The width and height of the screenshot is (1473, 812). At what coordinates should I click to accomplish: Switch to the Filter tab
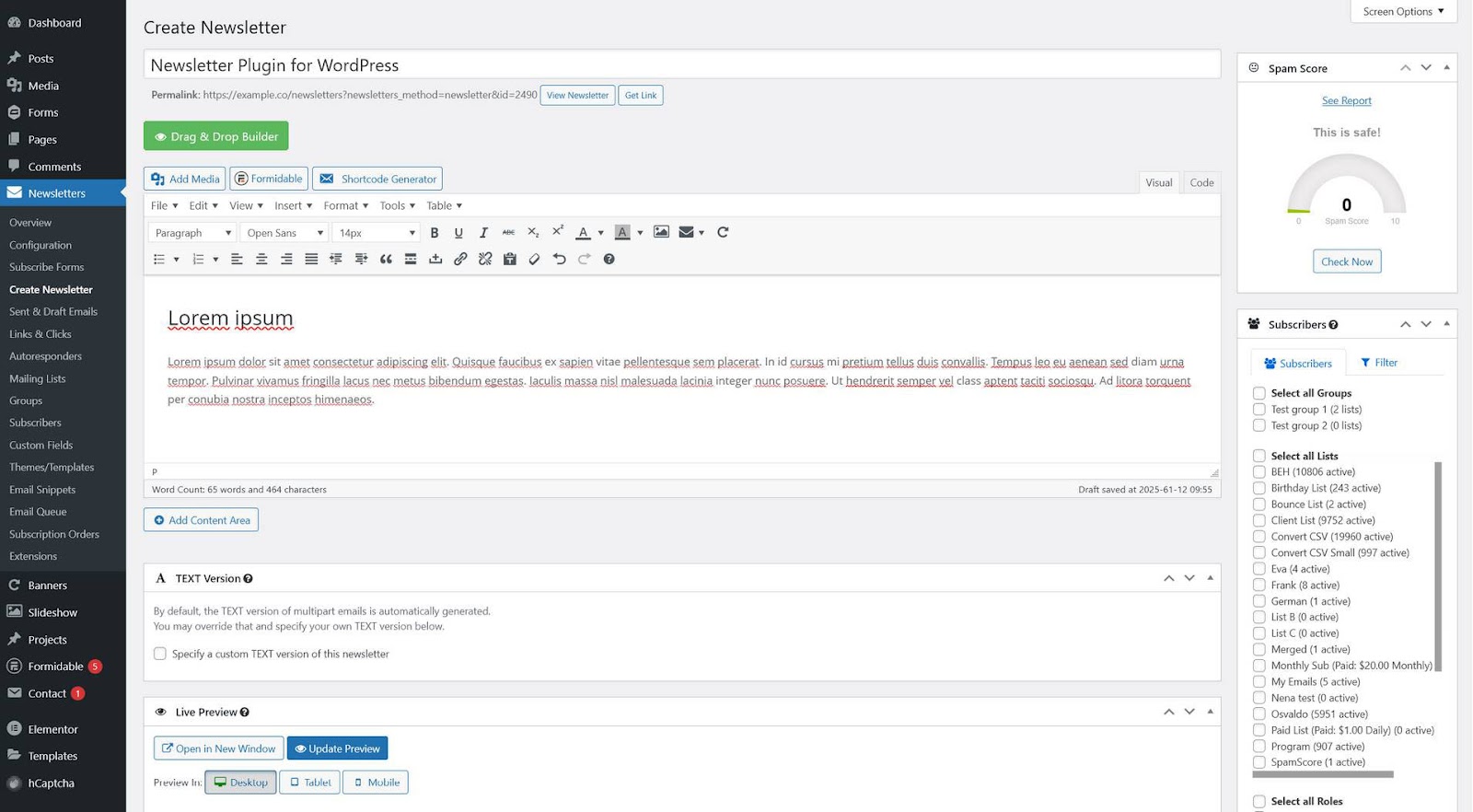tap(1378, 363)
